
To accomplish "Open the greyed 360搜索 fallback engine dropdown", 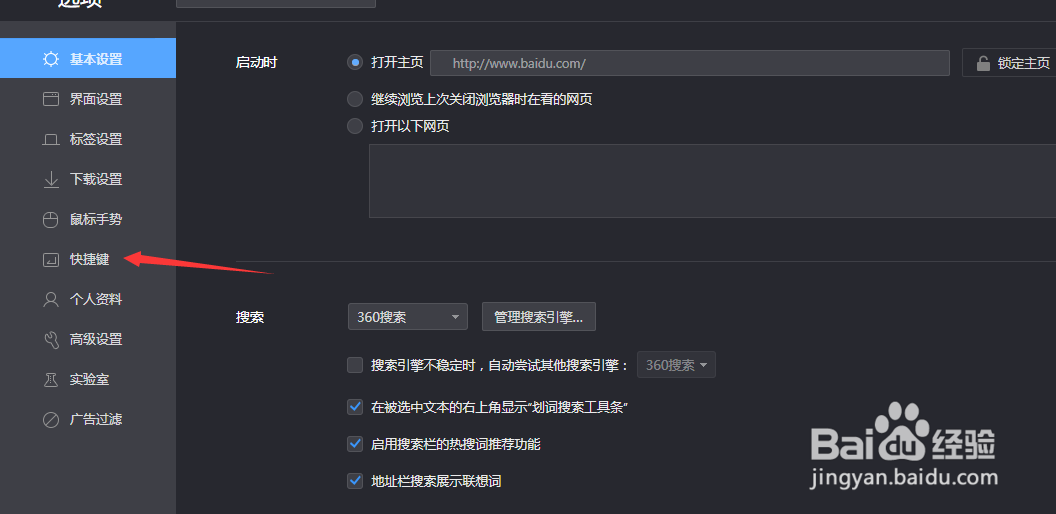I will pos(676,365).
